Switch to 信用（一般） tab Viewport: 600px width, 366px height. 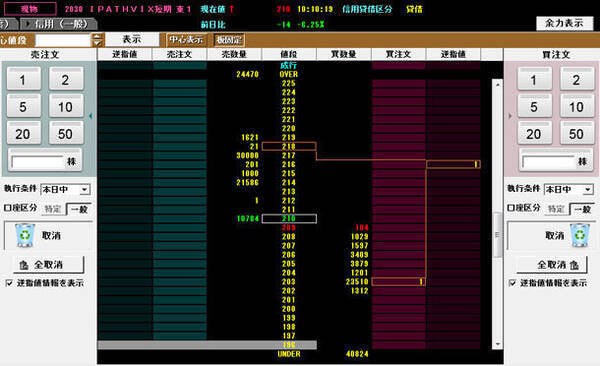[59, 24]
